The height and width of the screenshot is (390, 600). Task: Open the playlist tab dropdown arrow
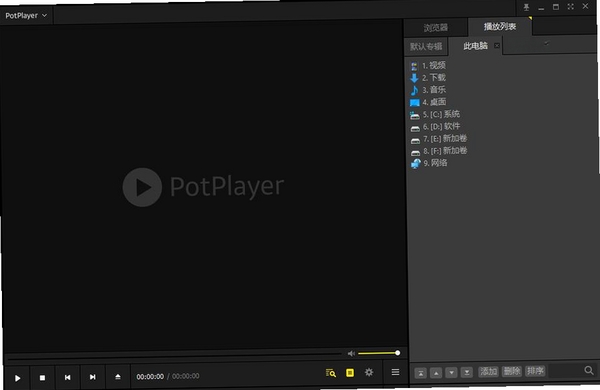tap(546, 43)
